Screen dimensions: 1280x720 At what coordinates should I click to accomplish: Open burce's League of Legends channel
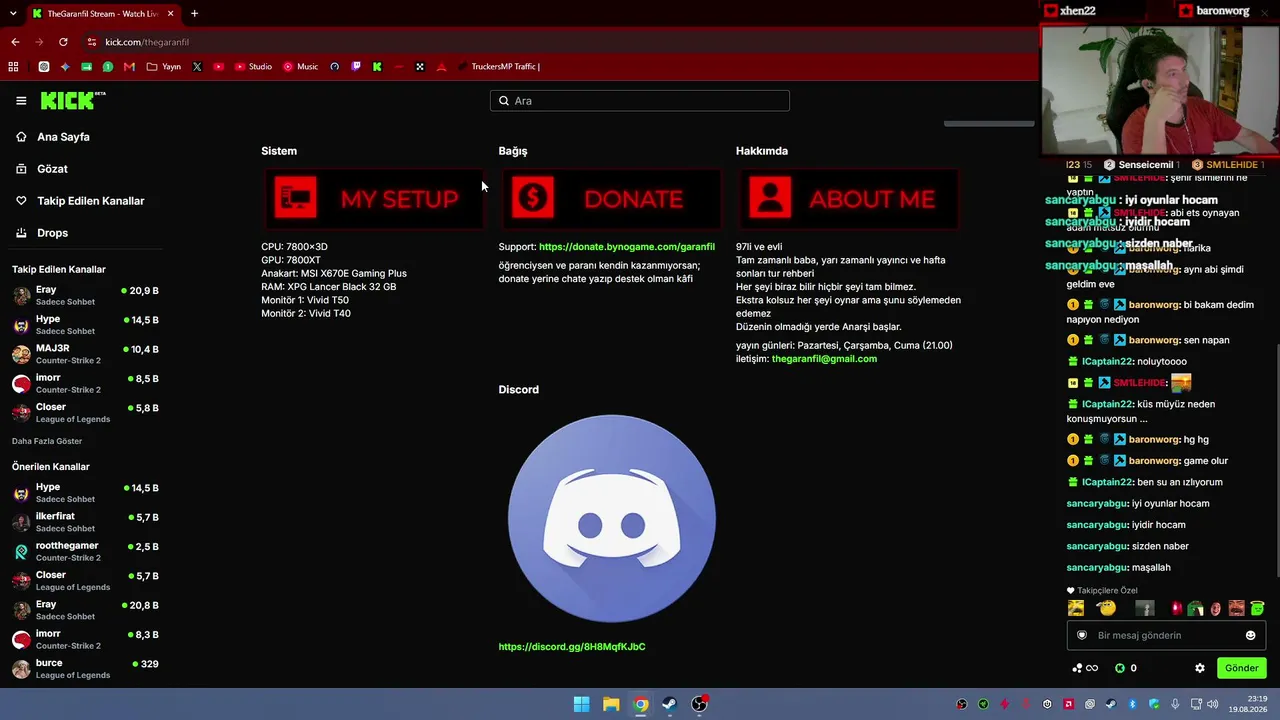pos(86,668)
